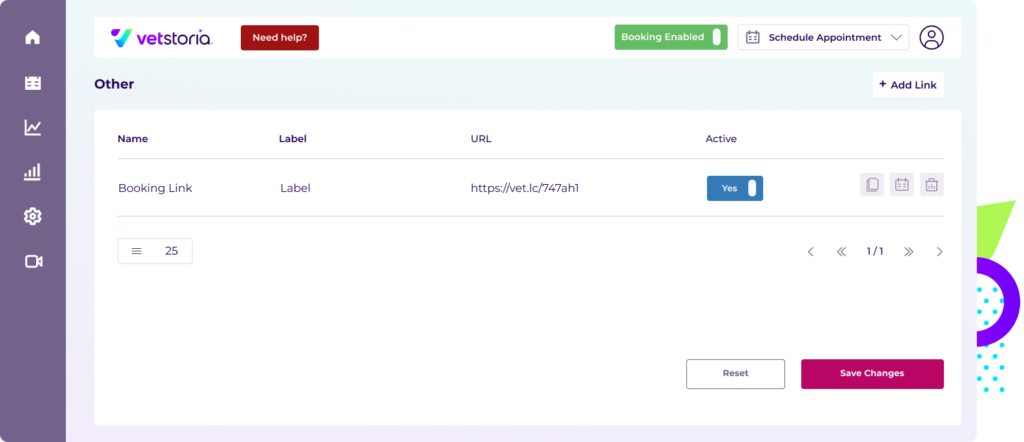Open the rows per page selector showing 25
1024x442 pixels.
[155, 251]
